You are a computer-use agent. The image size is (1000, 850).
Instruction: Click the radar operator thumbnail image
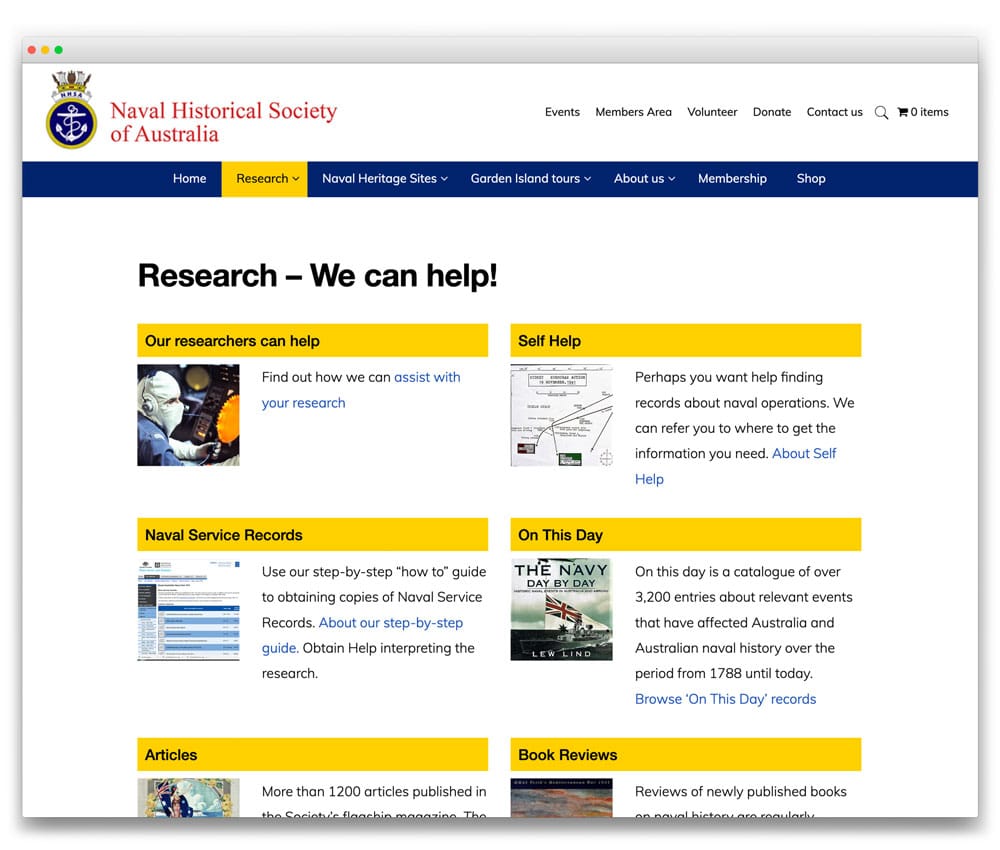(188, 415)
